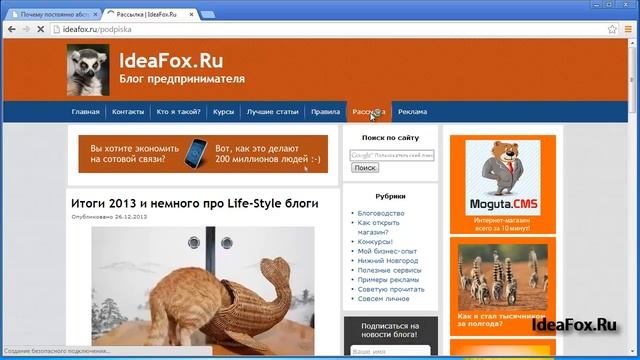Image resolution: width=640 pixels, height=360 pixels.
Task: Click the lemur logo image in header
Action: [x=88, y=70]
